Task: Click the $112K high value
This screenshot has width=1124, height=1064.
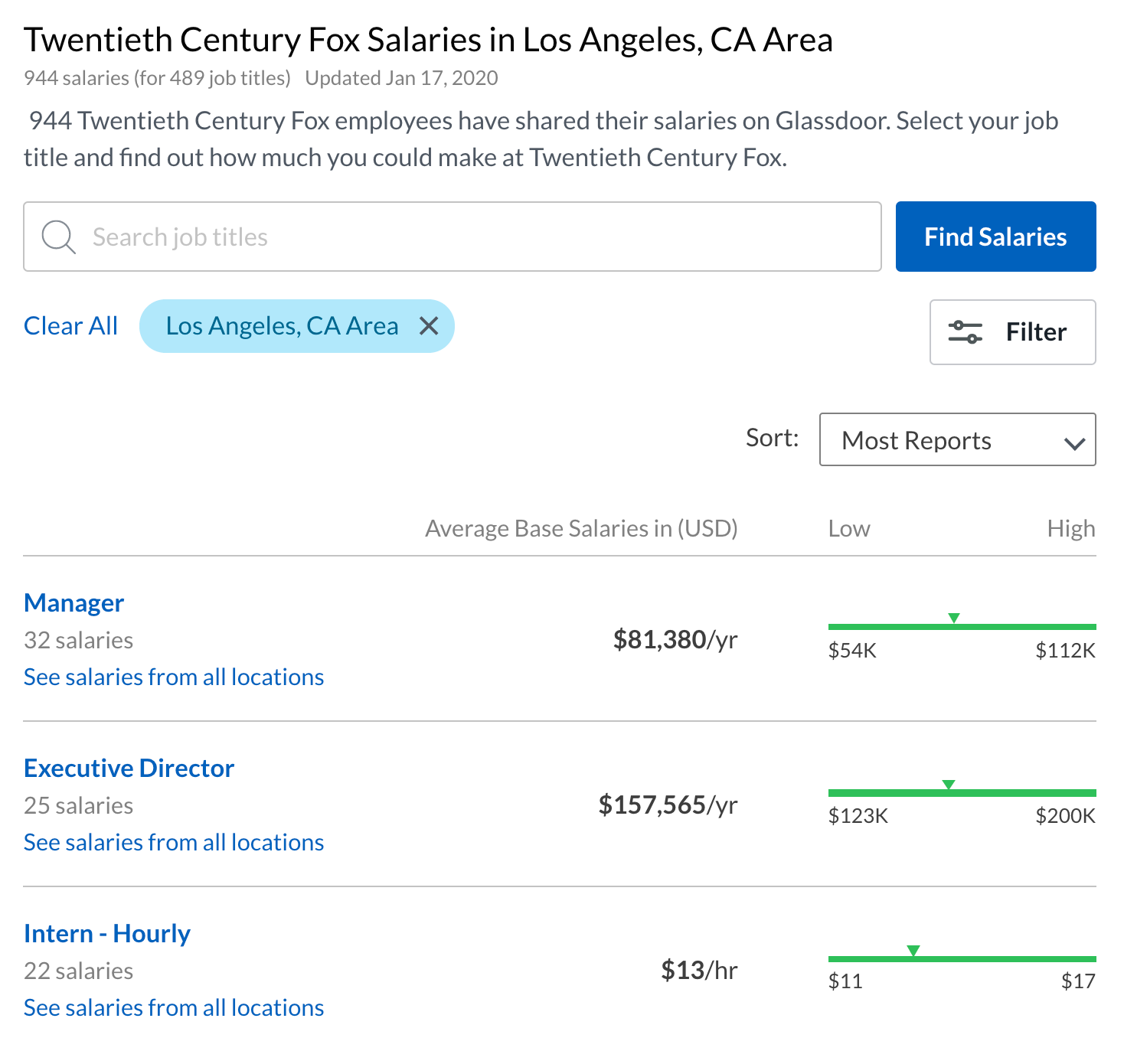Action: [x=1066, y=651]
